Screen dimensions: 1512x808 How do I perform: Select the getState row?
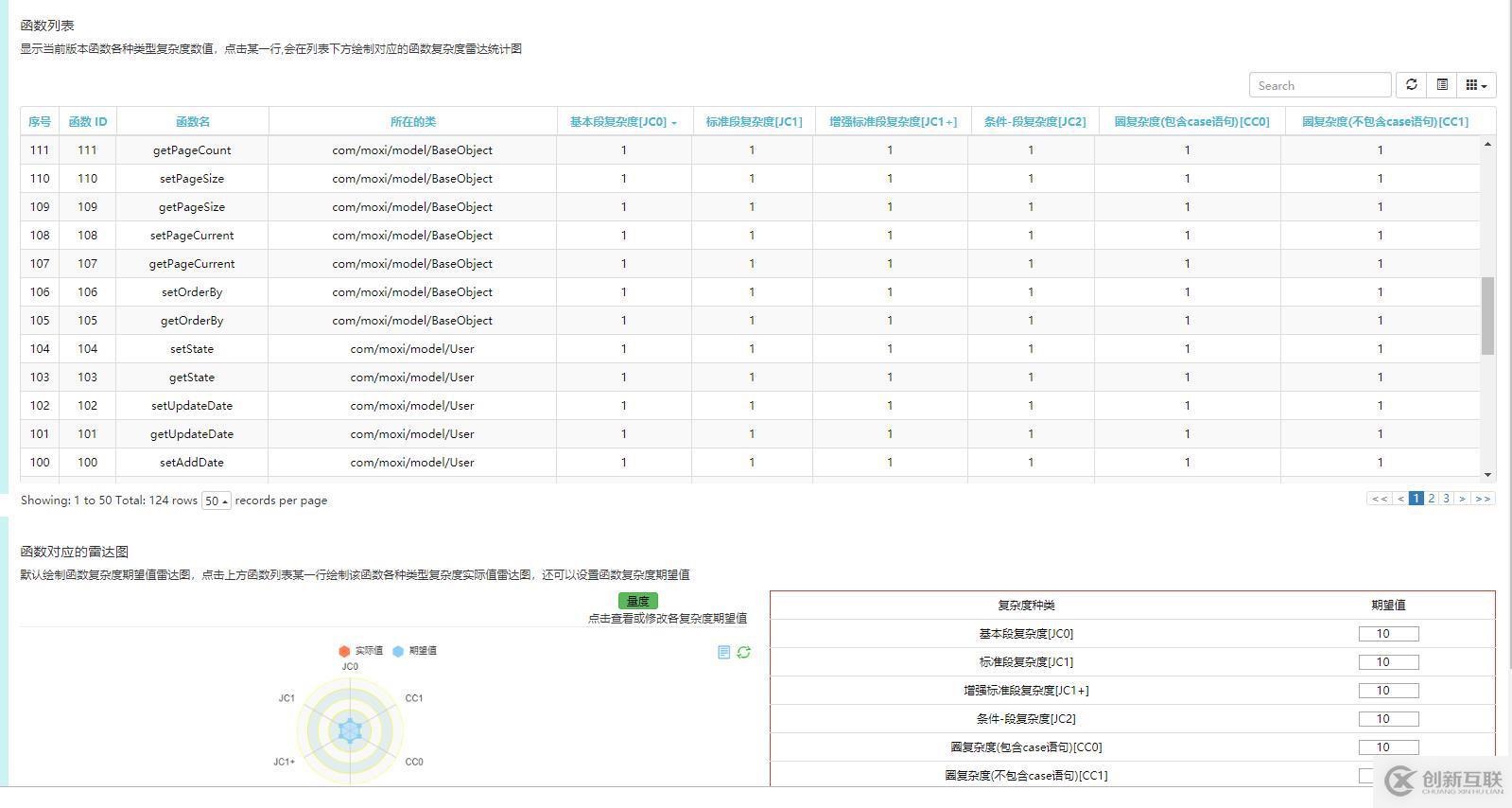point(750,377)
